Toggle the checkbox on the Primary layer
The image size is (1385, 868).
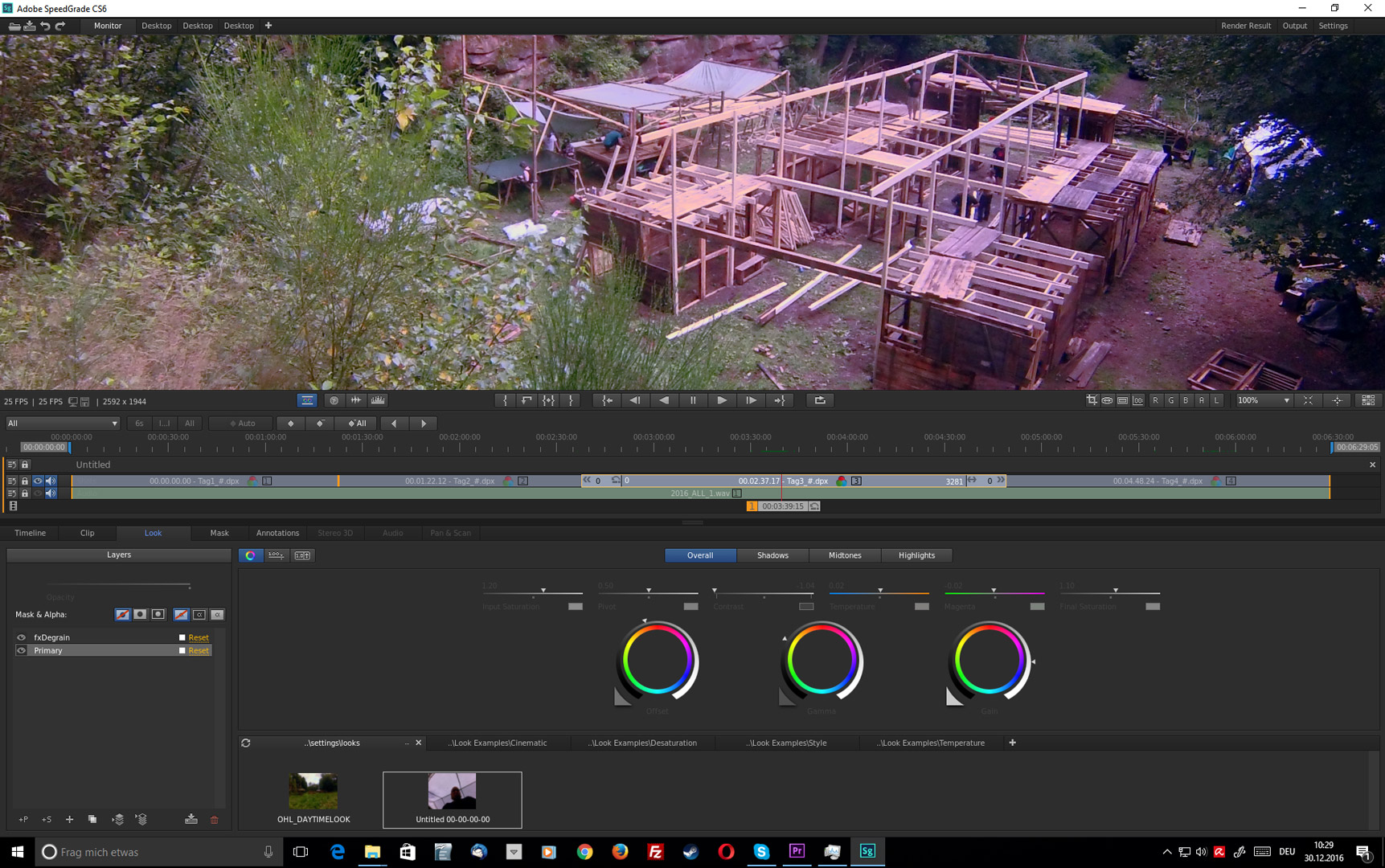click(182, 651)
